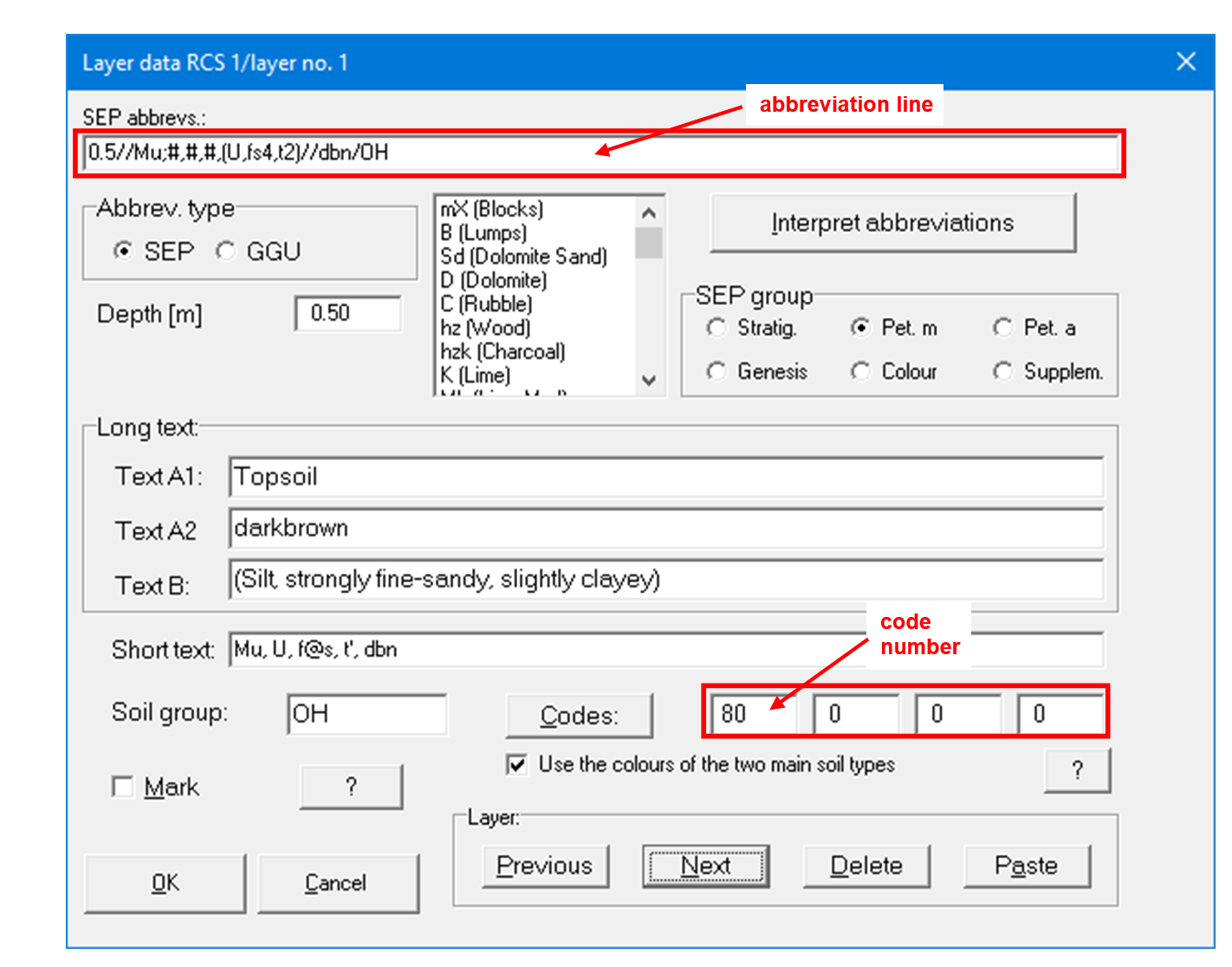Edit the Depth value of 0.50

click(x=347, y=314)
